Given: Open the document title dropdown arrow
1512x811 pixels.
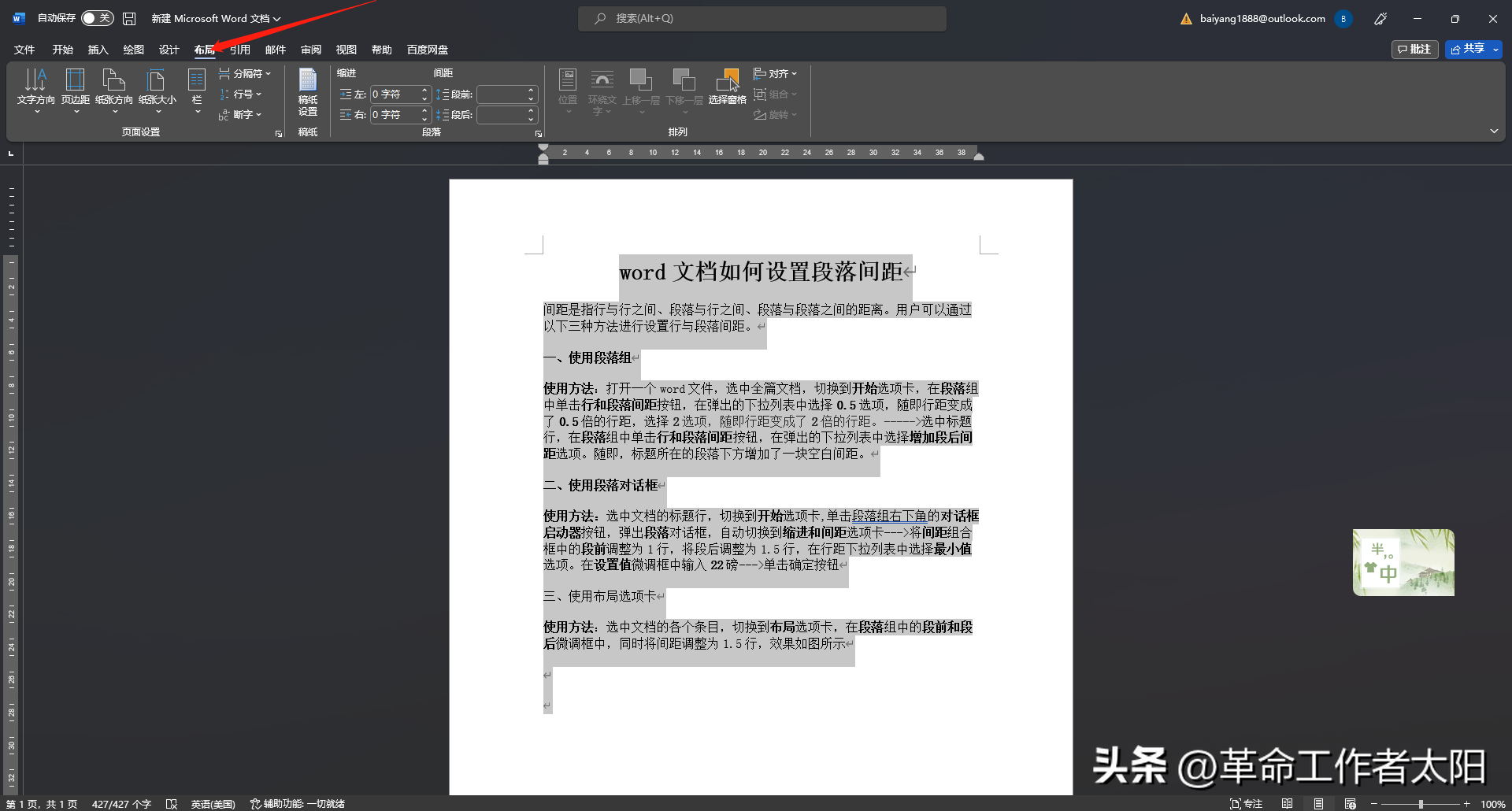Looking at the screenshot, I should click(x=276, y=19).
